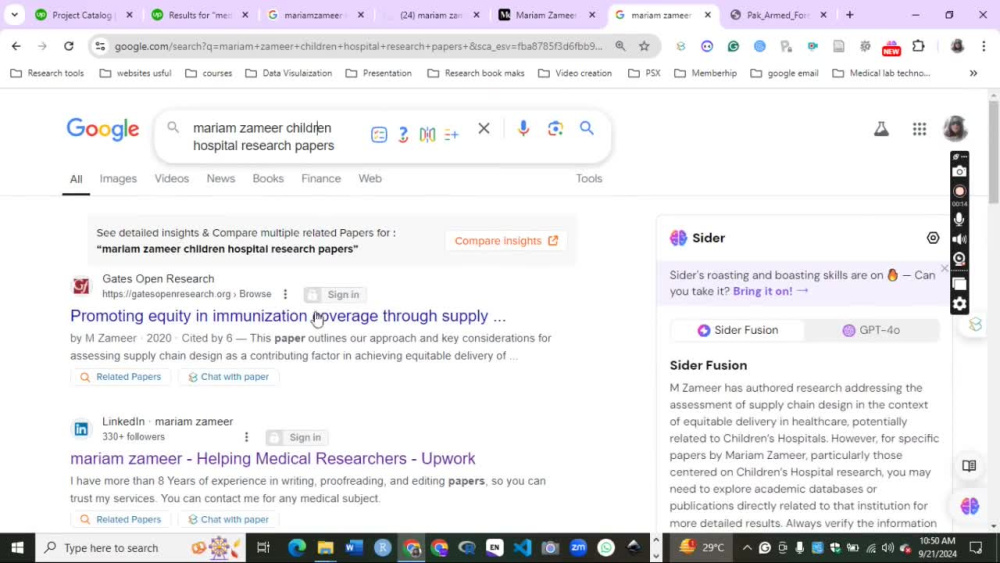Click the extension icon with red NEW badge
Viewport: 1000px width, 563px height.
(891, 47)
